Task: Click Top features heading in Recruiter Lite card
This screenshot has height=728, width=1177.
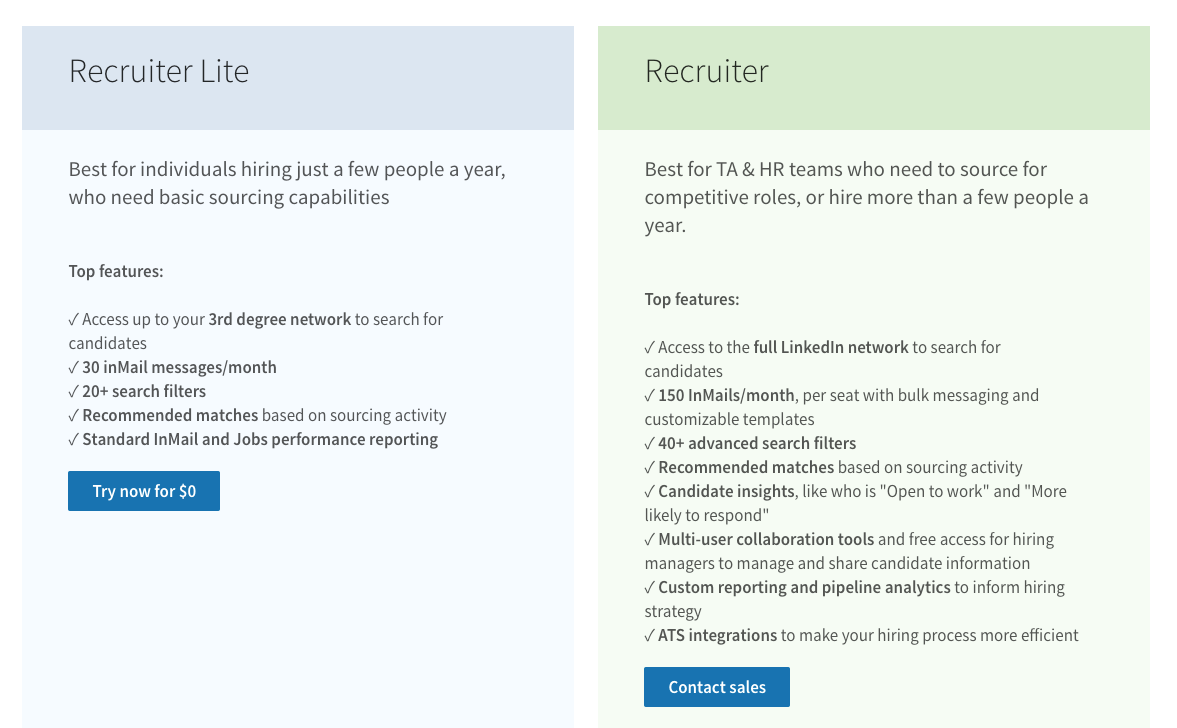Action: pyautogui.click(x=115, y=271)
